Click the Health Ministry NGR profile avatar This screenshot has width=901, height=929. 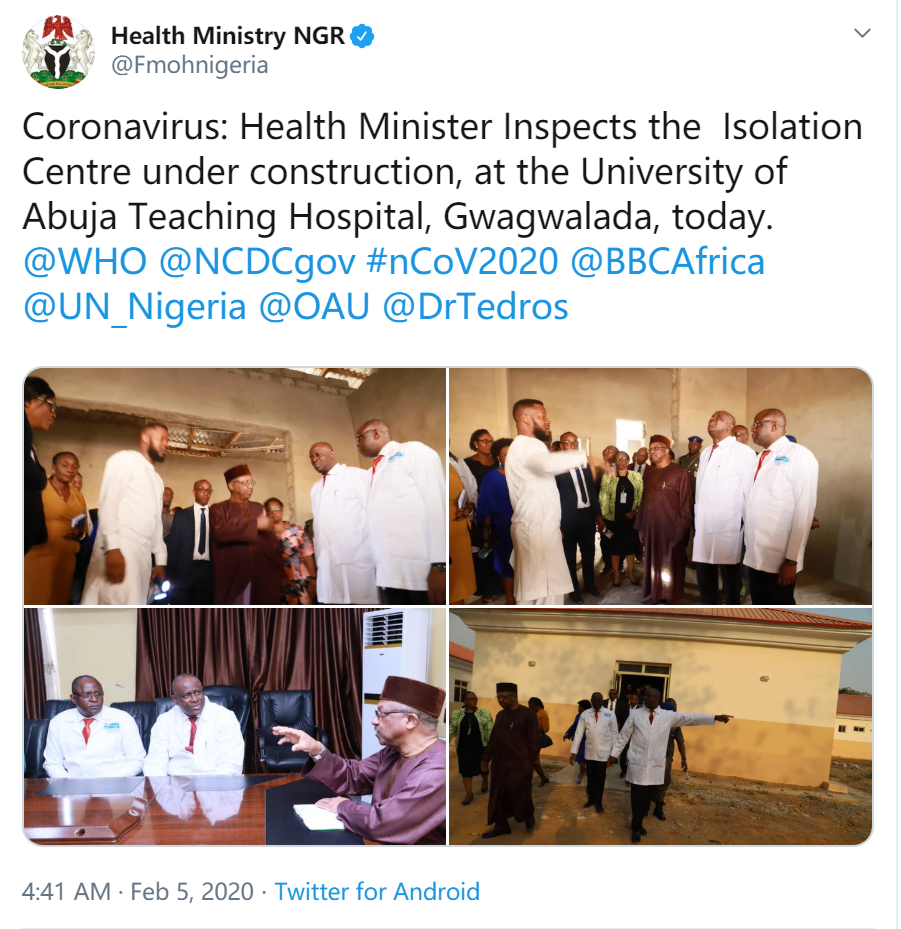(59, 51)
